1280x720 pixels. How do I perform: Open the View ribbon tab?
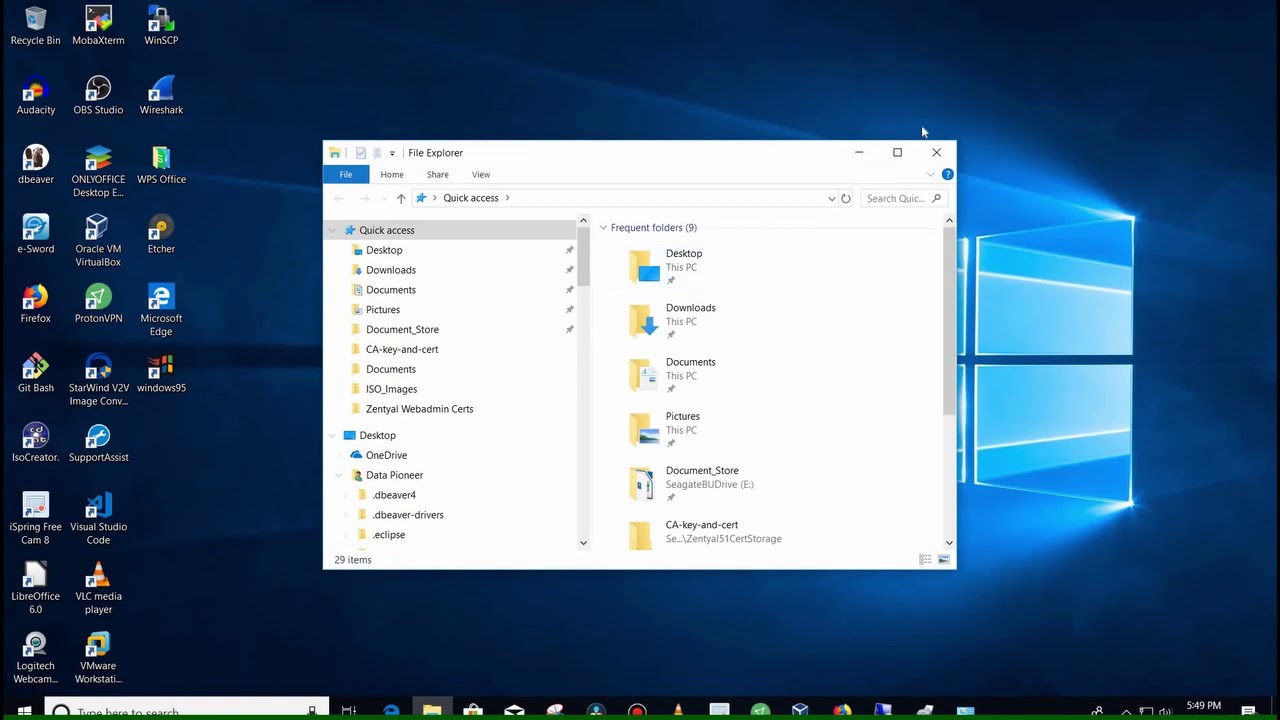pos(481,174)
